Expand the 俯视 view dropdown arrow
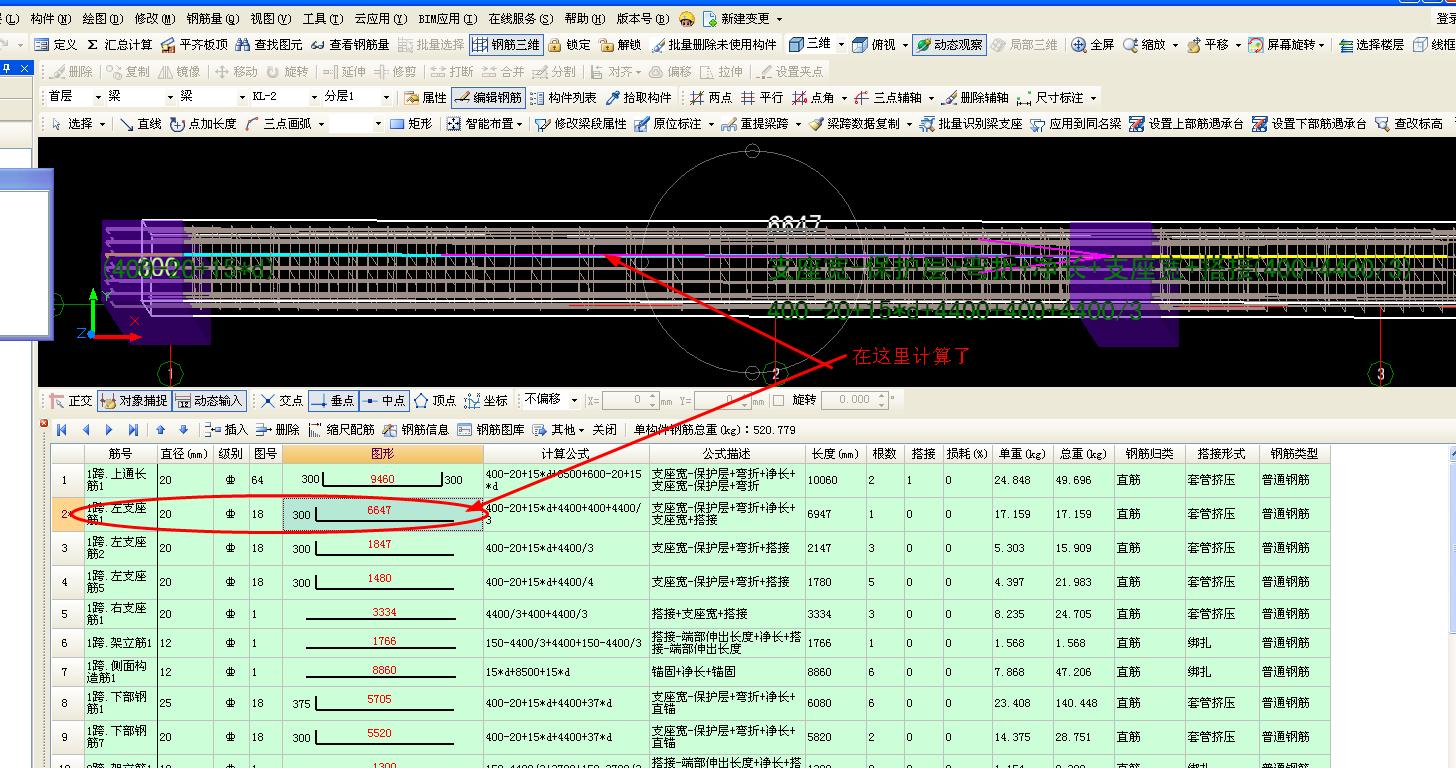Screen dimensions: 1456x768 click(905, 45)
